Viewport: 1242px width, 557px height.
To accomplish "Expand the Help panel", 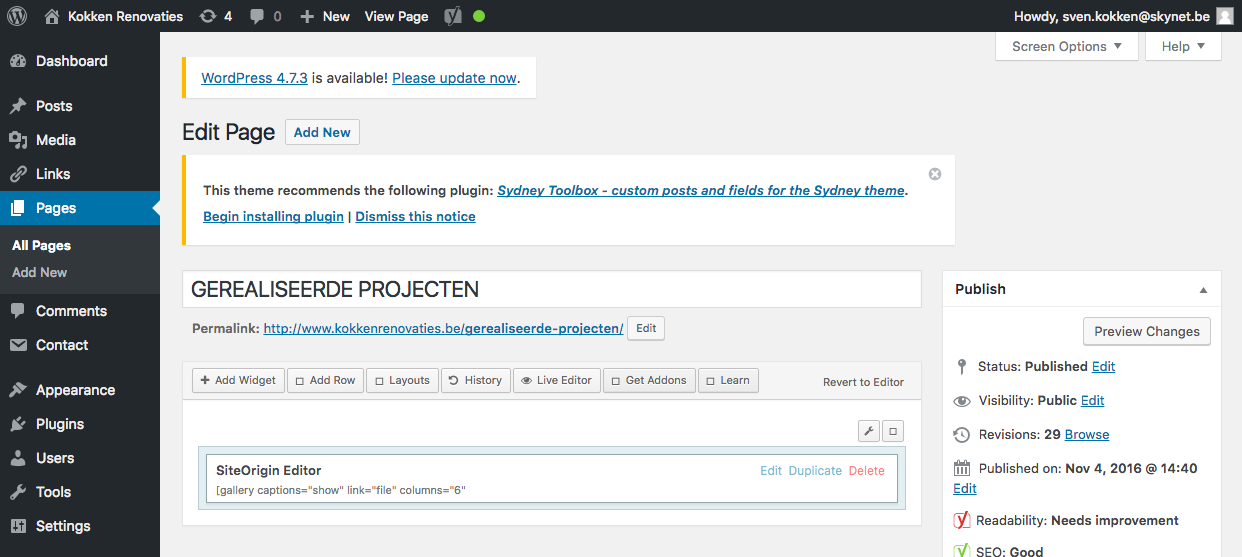I will 1183,46.
